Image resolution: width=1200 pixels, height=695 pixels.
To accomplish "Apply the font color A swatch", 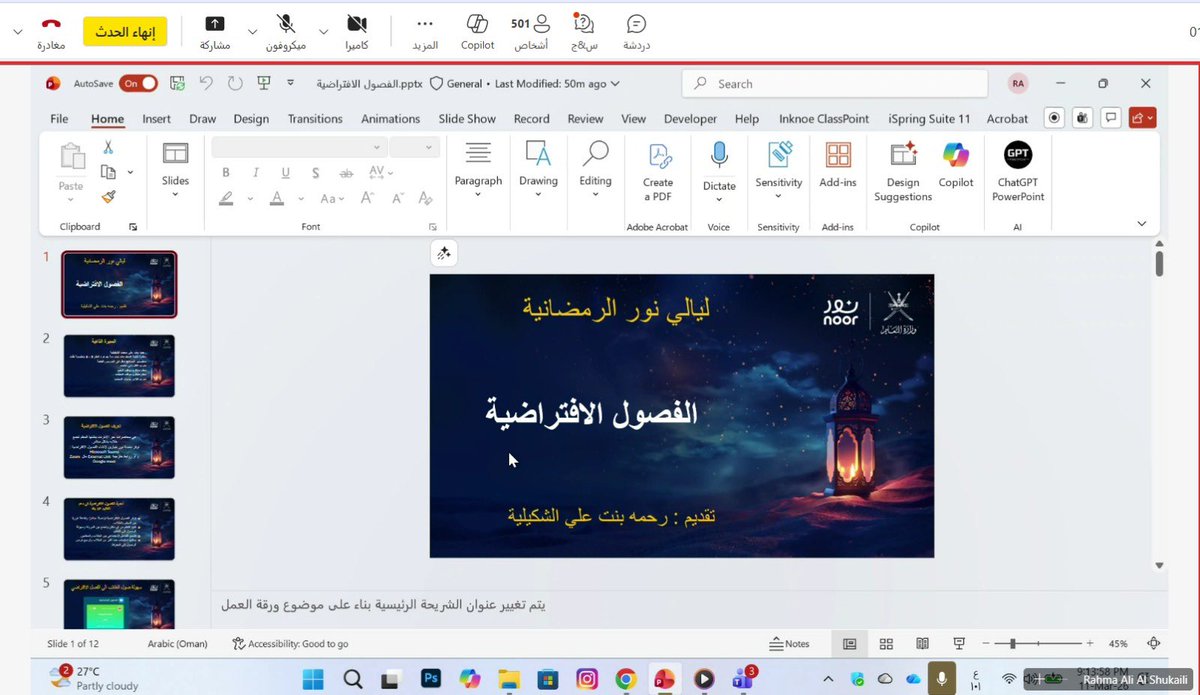I will [275, 198].
